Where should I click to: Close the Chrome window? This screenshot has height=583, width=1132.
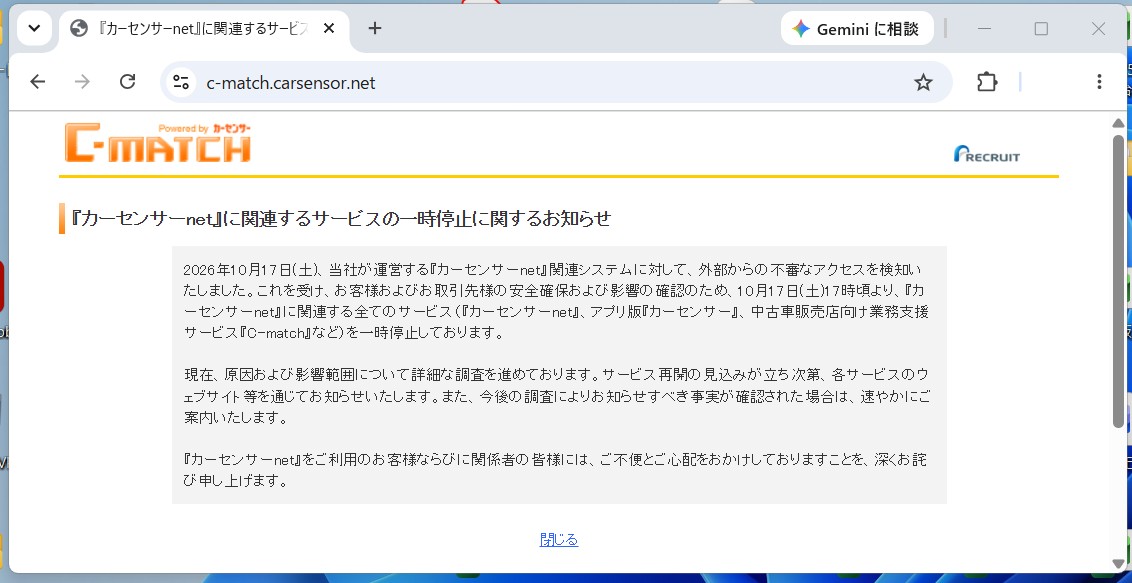pyautogui.click(x=1098, y=29)
